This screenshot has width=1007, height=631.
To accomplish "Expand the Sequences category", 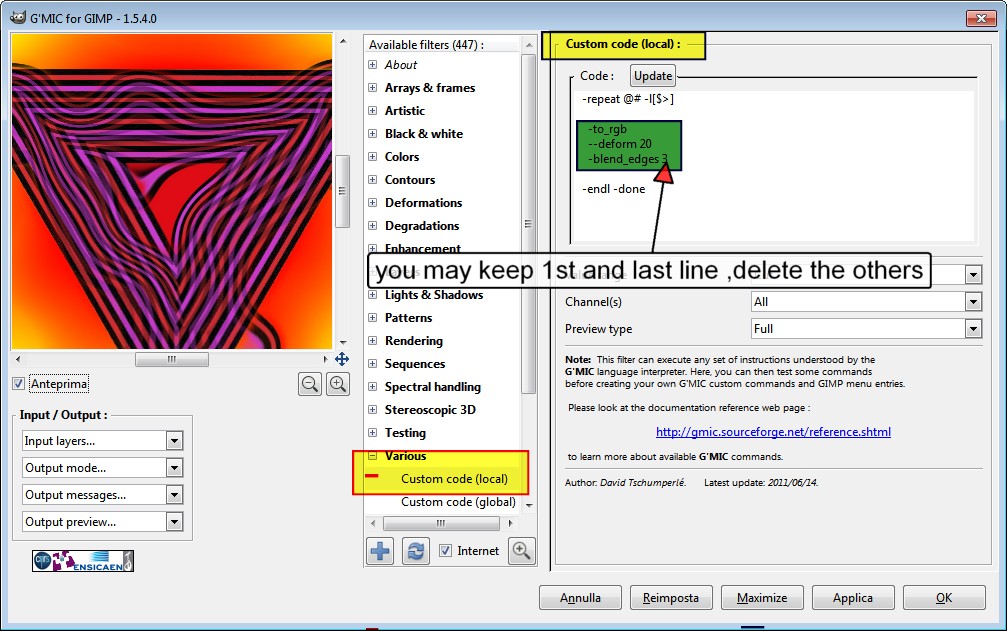I will click(372, 364).
